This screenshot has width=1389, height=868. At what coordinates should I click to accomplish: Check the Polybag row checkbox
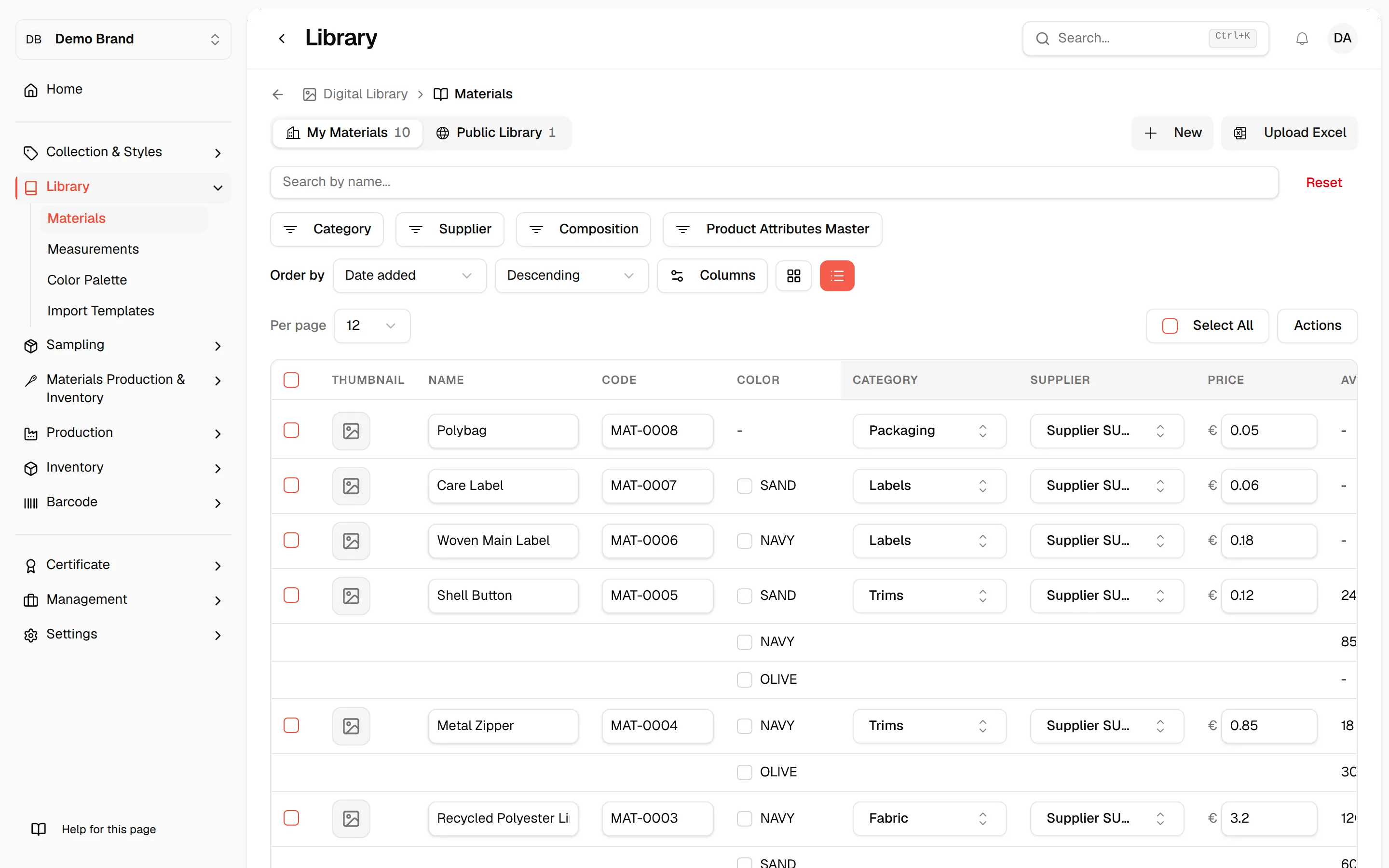[x=291, y=431]
